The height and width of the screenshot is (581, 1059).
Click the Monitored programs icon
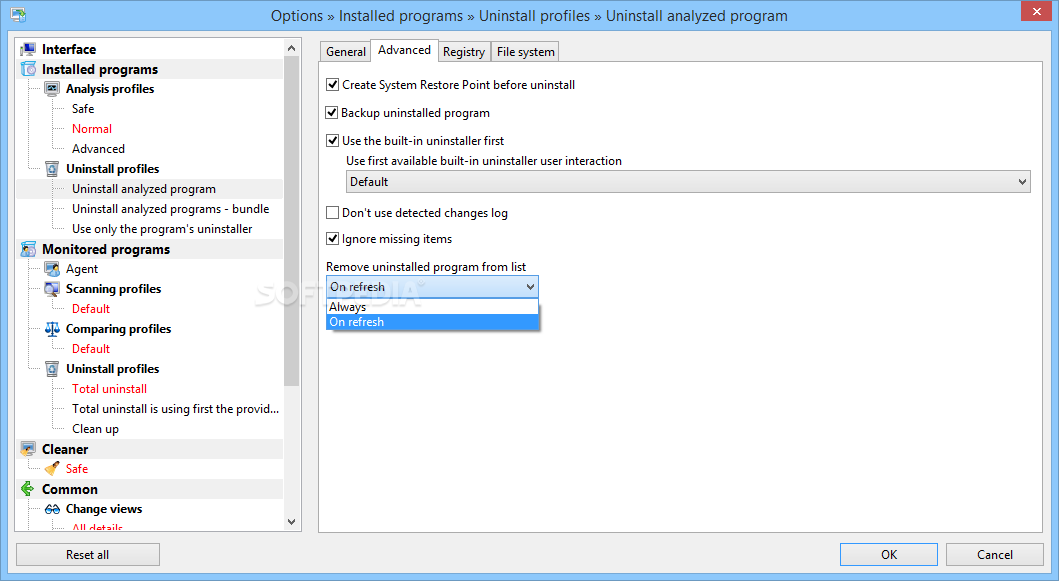(x=28, y=249)
